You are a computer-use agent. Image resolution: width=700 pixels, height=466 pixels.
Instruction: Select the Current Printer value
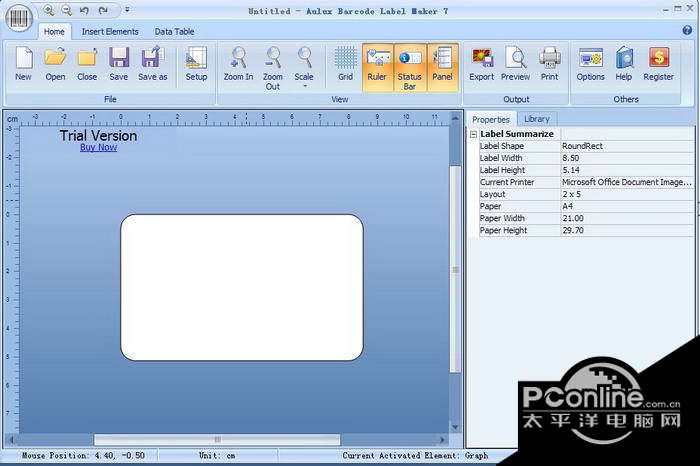627,182
